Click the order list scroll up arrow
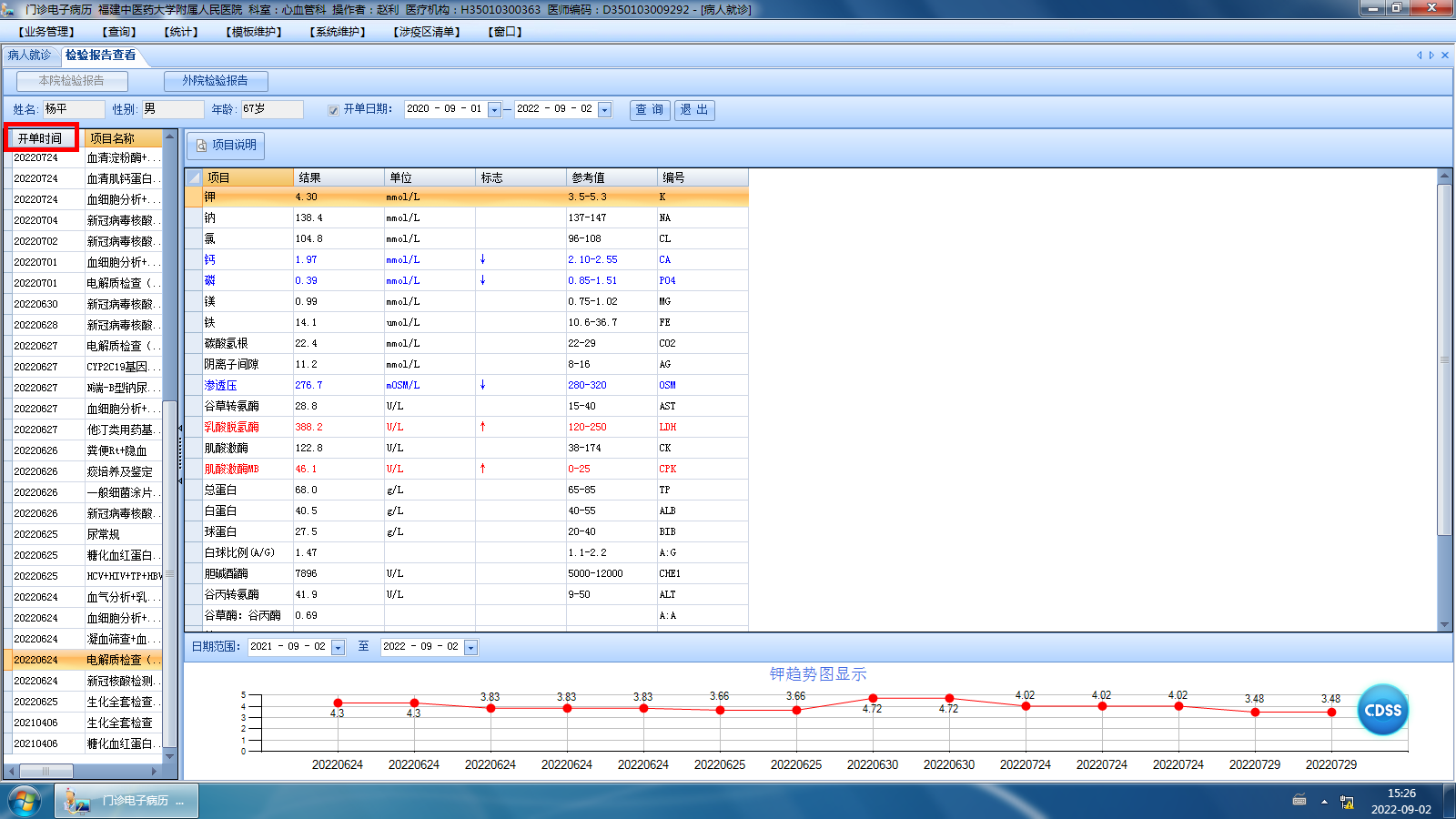 click(x=169, y=136)
